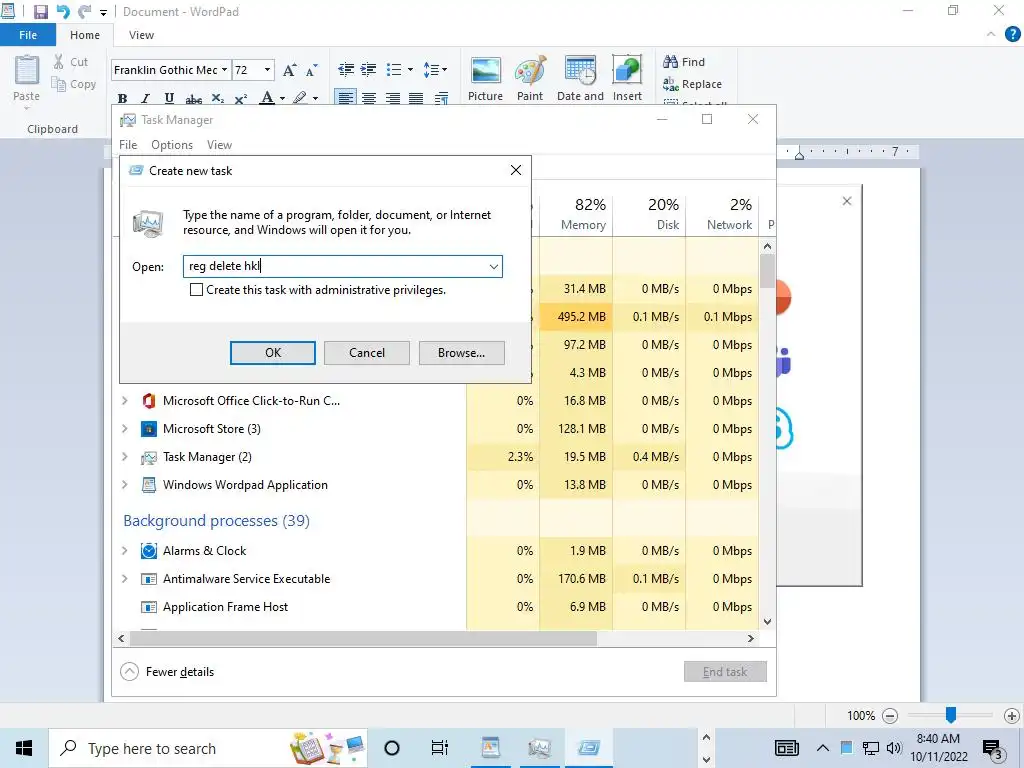Shrink font size in WordPad
1024x768 pixels.
click(x=312, y=70)
